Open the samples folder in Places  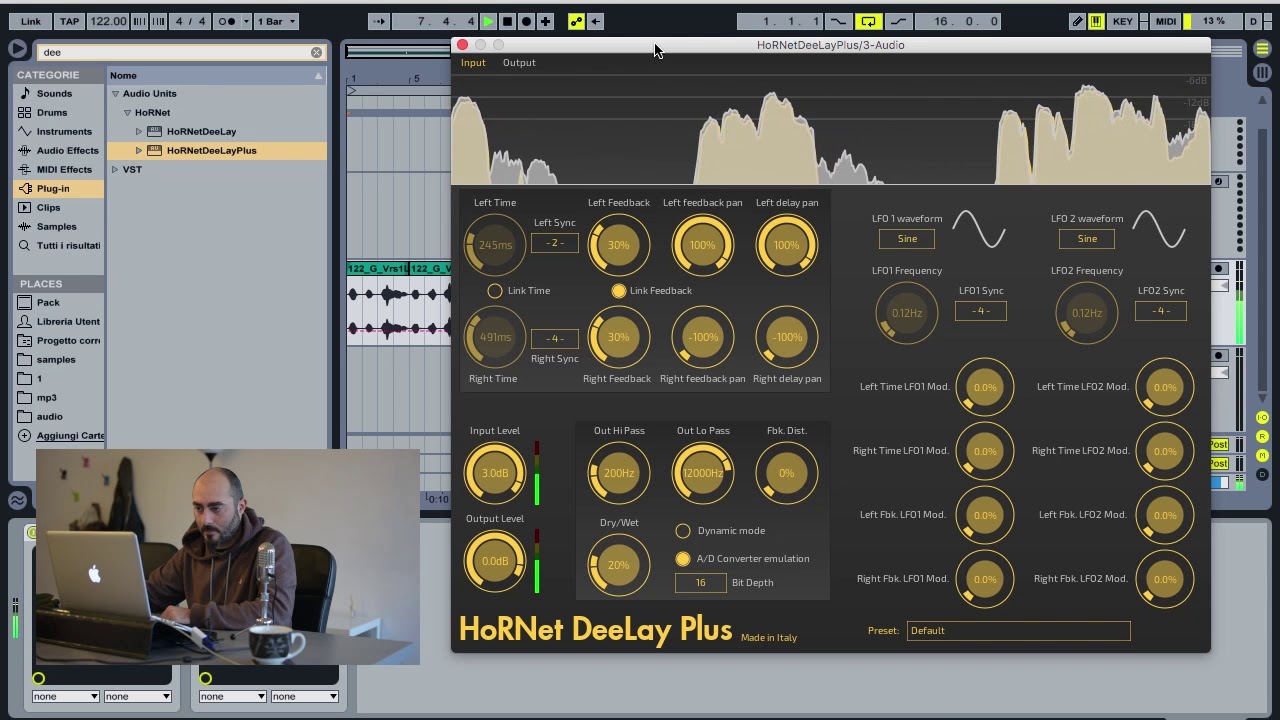click(56, 360)
